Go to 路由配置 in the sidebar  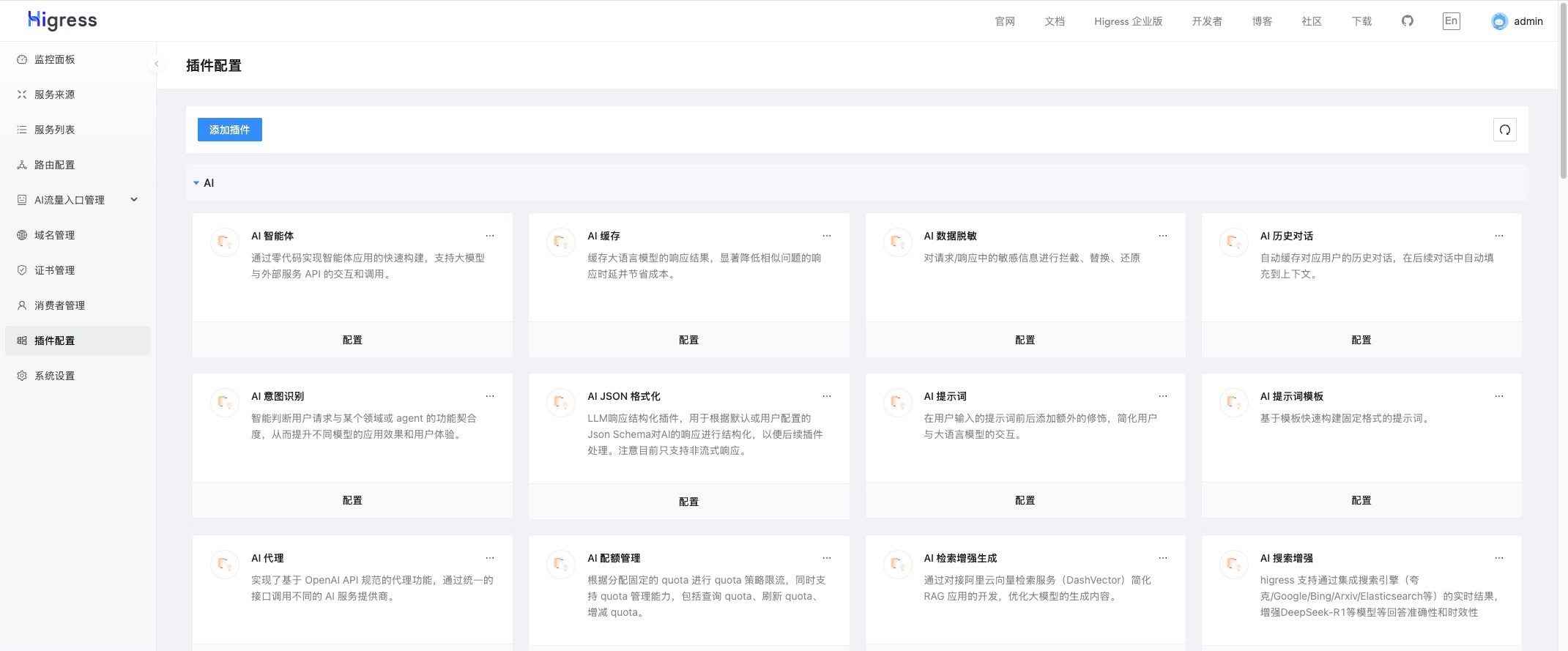coord(55,165)
